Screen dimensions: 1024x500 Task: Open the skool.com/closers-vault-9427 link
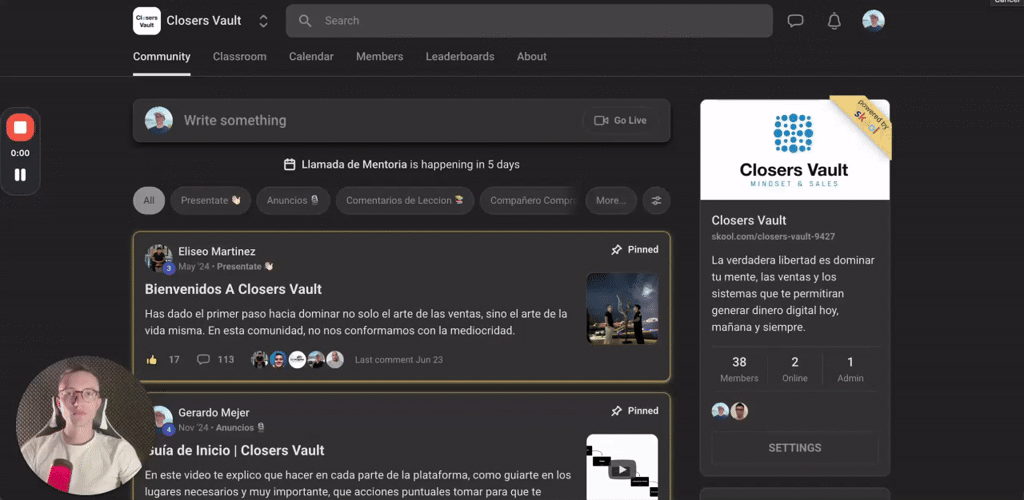point(773,237)
